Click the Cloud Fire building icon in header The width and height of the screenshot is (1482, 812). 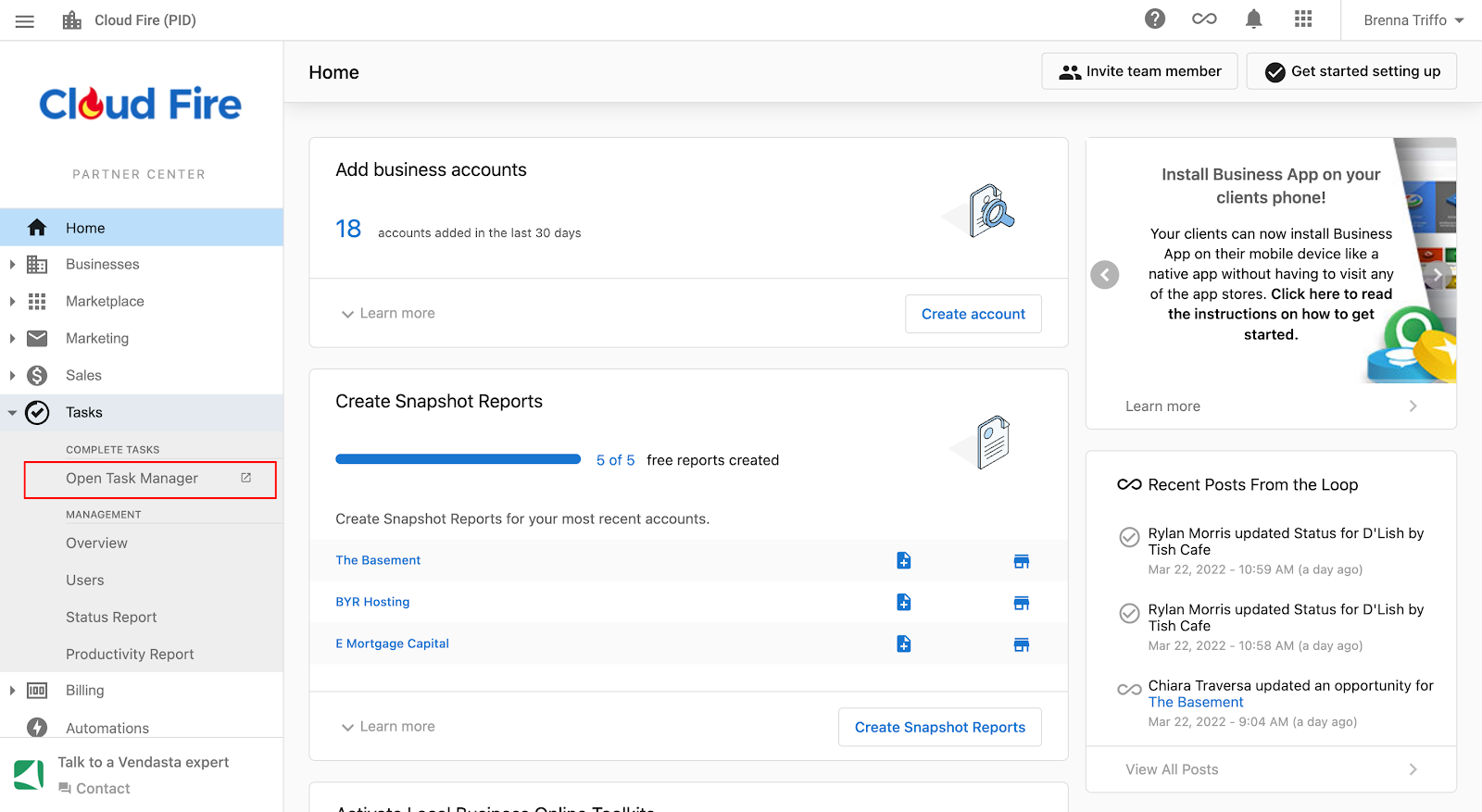click(72, 20)
